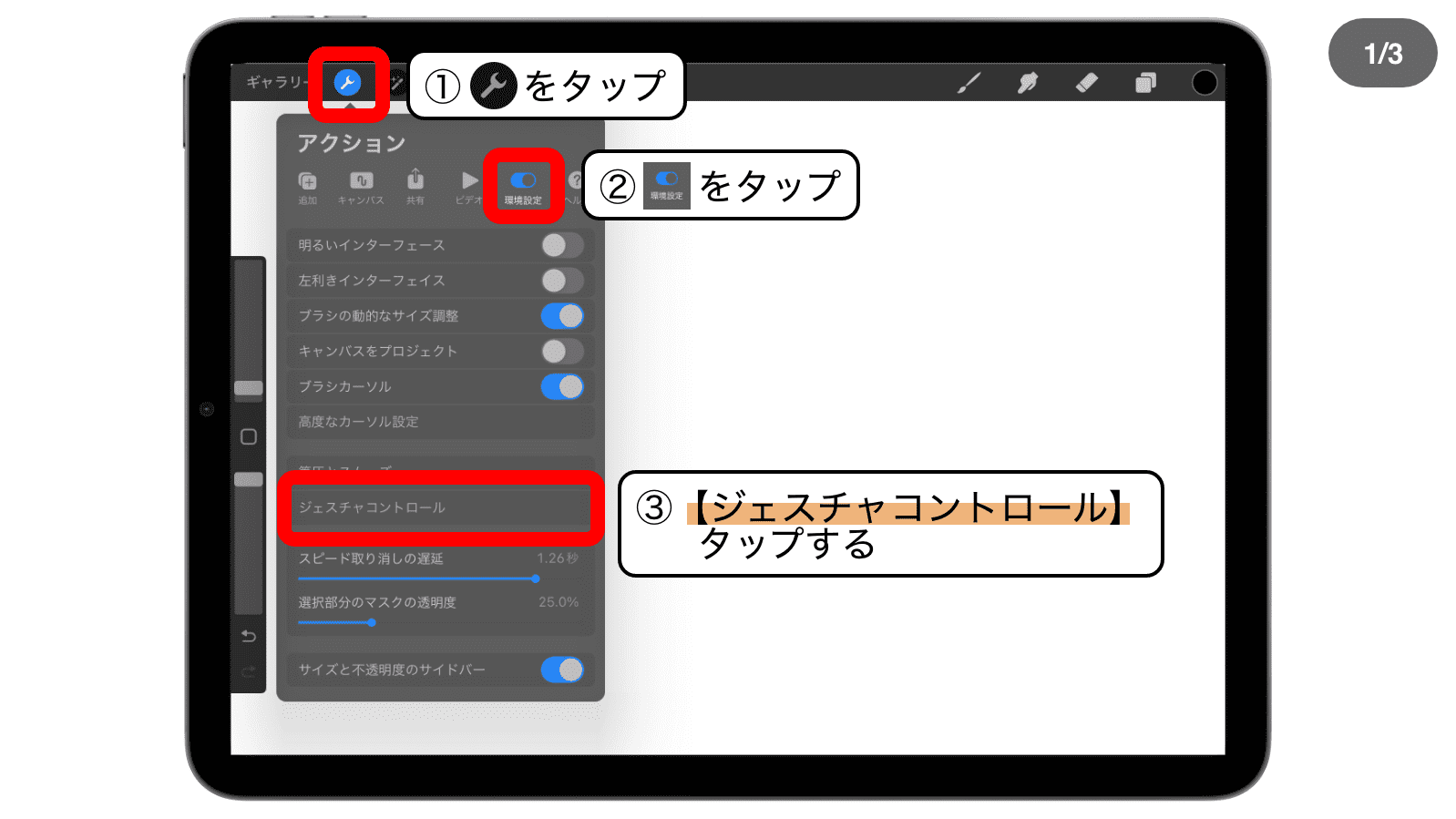Disable ブラシの動的なサイズ調整 switch
1456x819 pixels.
562,316
